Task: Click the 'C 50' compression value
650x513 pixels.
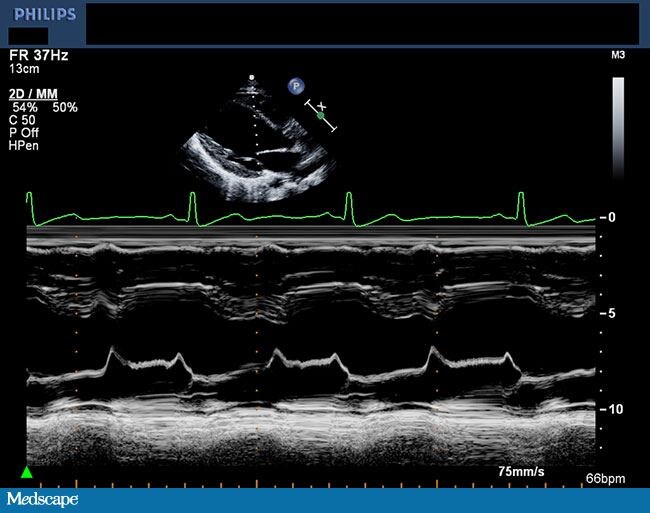Action: tap(22, 120)
